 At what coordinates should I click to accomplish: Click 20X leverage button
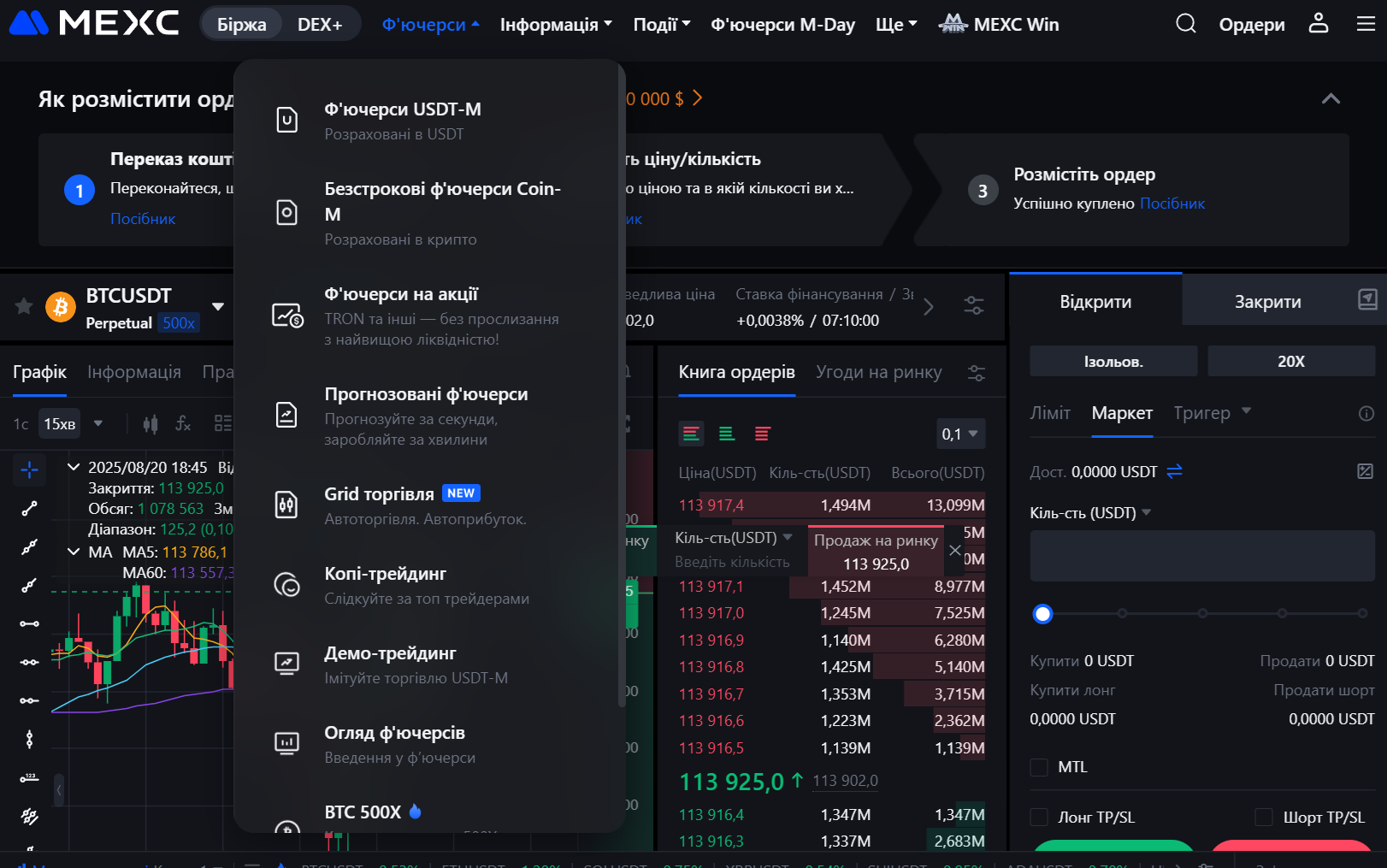1291,361
